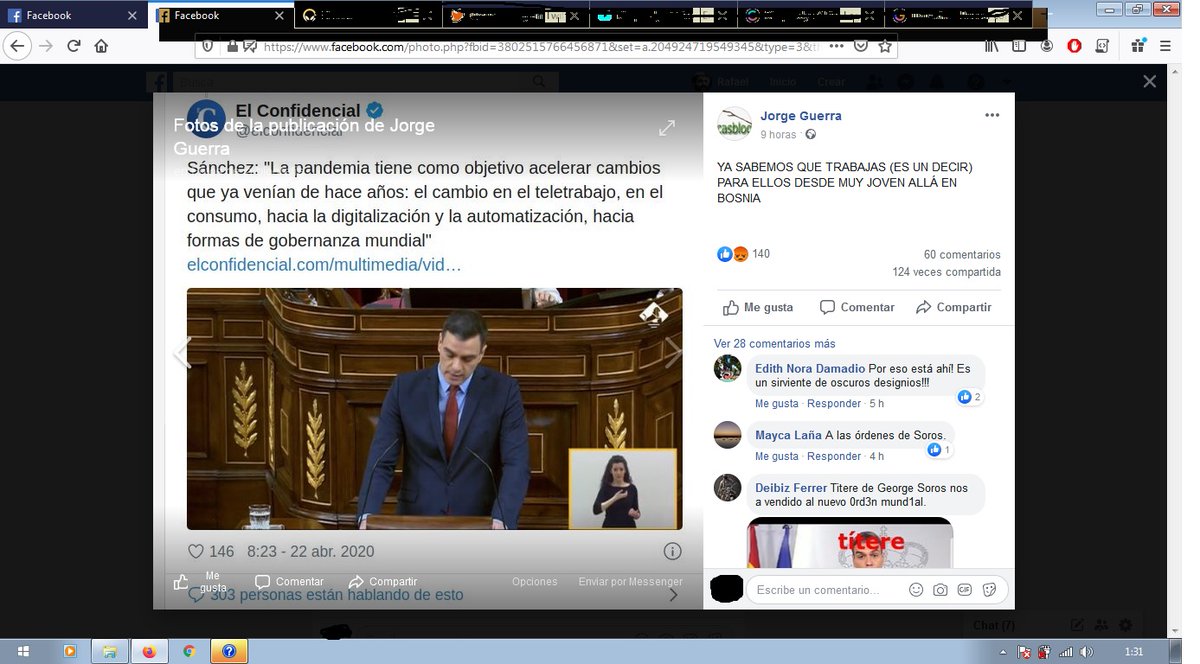The height and width of the screenshot is (664, 1200).
Task: Open the emoji picker in the comment box
Action: point(916,590)
